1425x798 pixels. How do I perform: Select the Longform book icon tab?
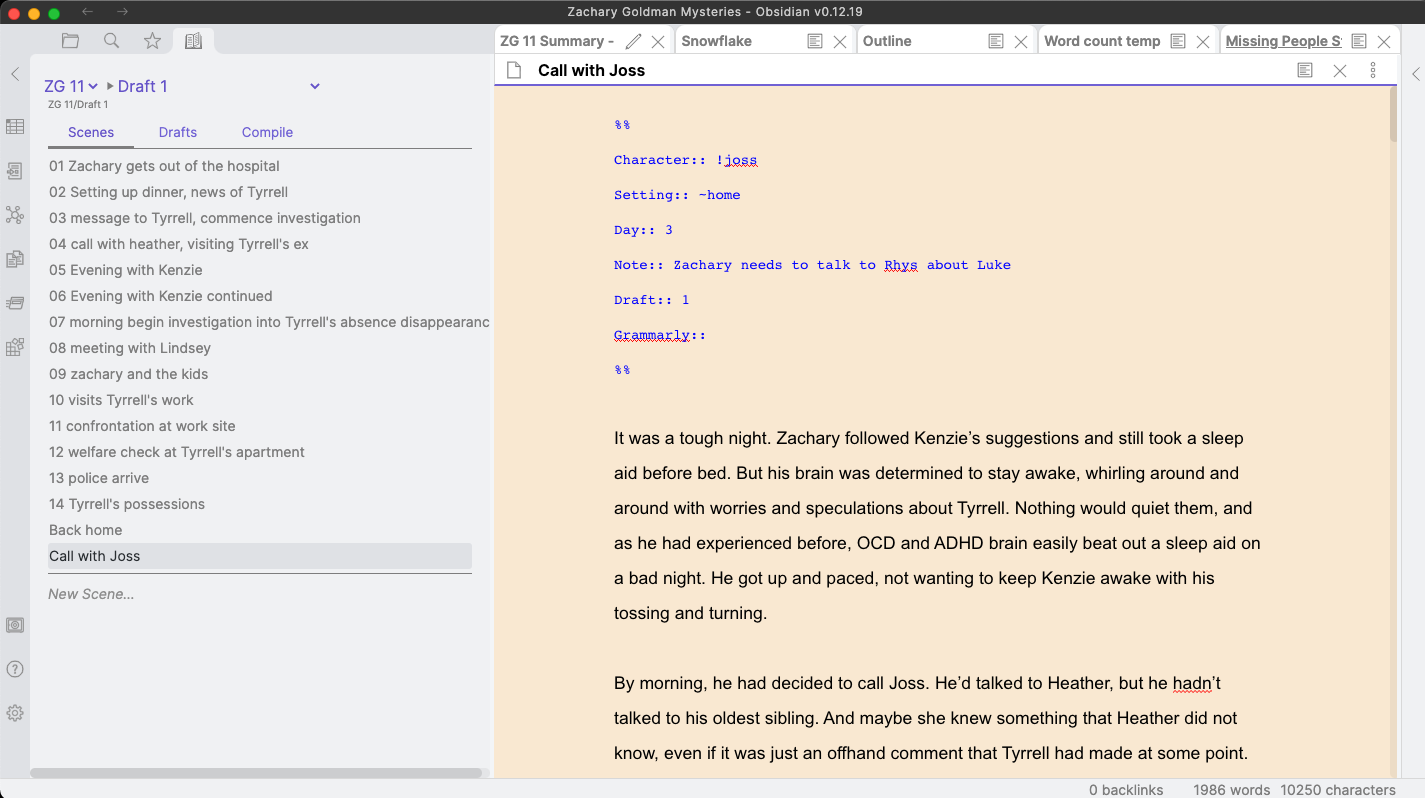[x=191, y=40]
